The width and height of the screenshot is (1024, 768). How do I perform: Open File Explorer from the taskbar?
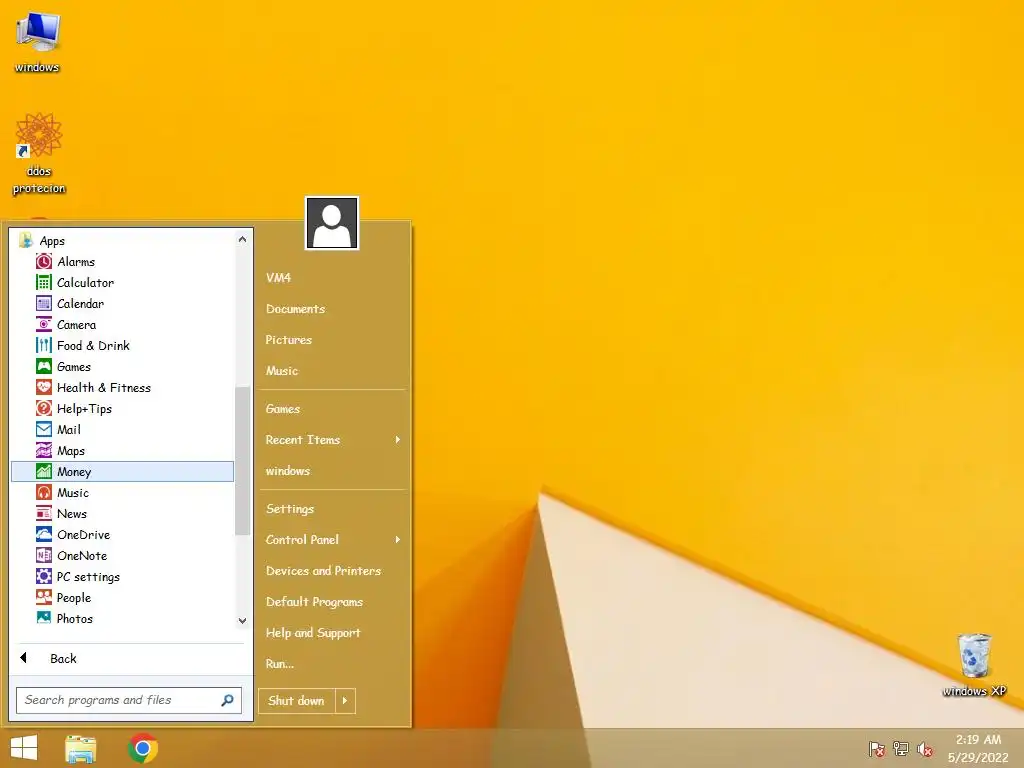(81, 748)
